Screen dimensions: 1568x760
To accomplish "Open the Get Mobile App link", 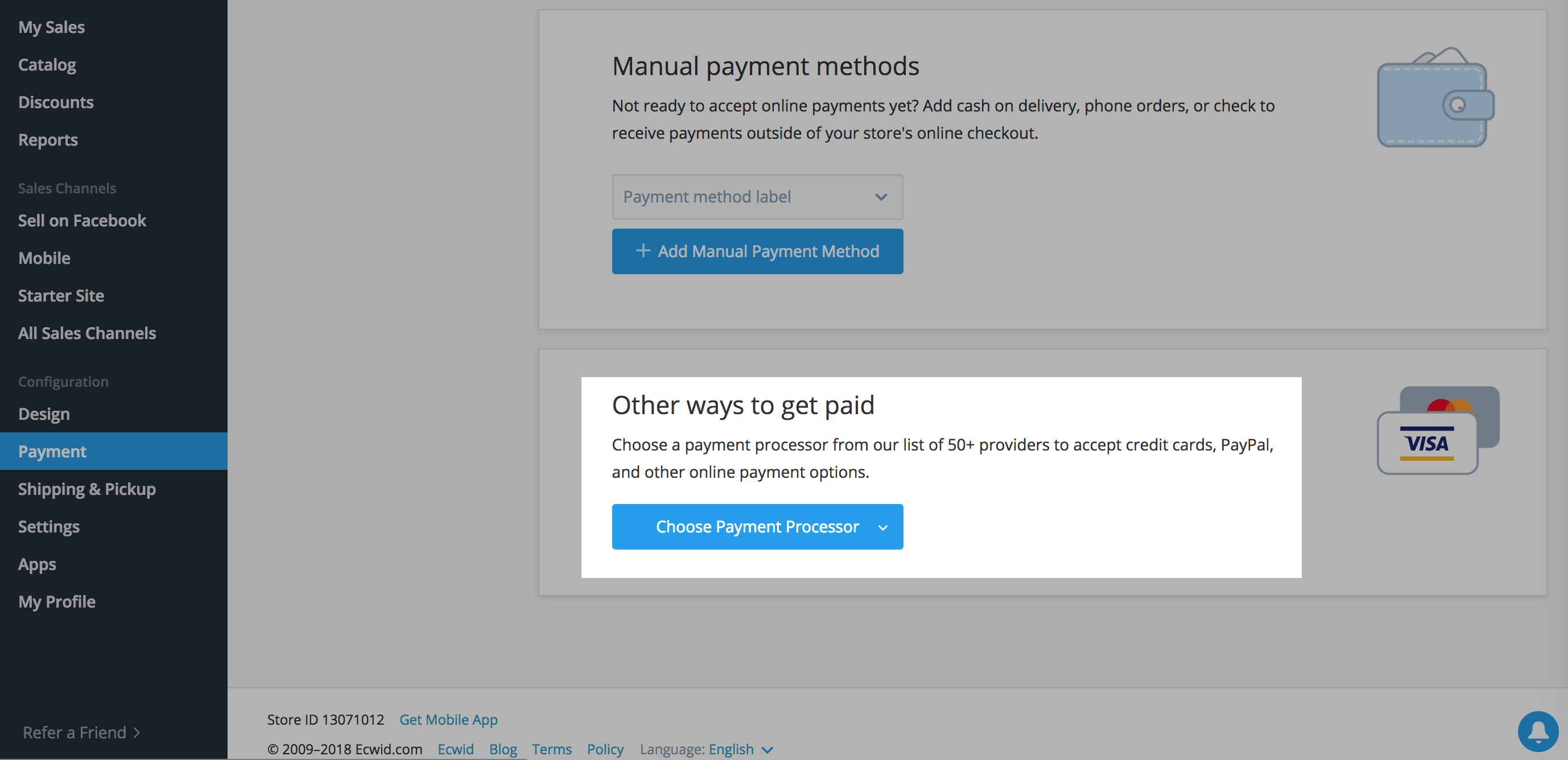I will point(448,720).
